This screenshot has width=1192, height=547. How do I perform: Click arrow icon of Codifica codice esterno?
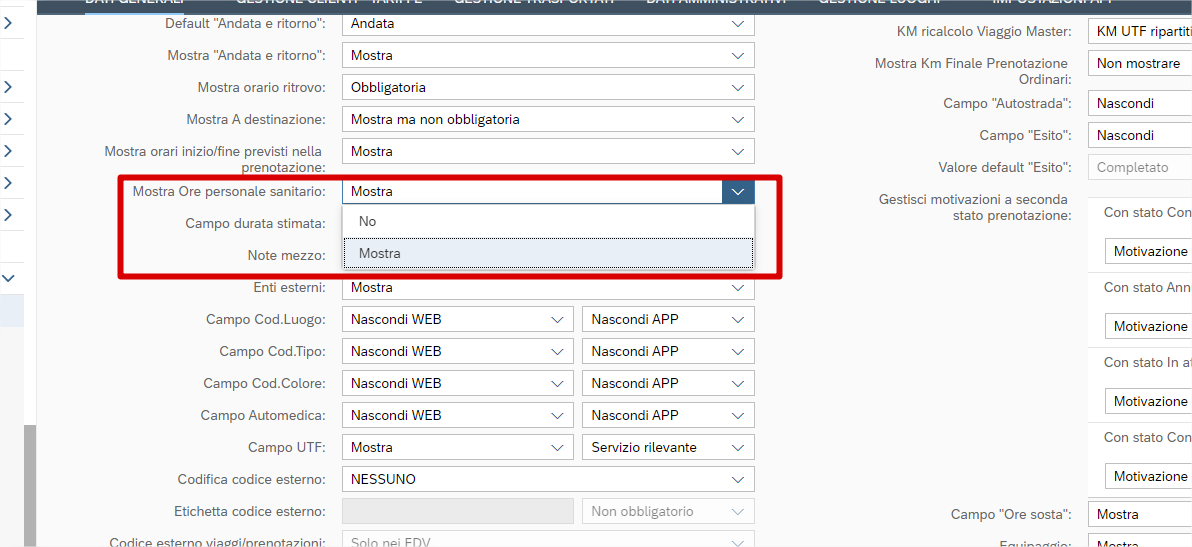738,479
